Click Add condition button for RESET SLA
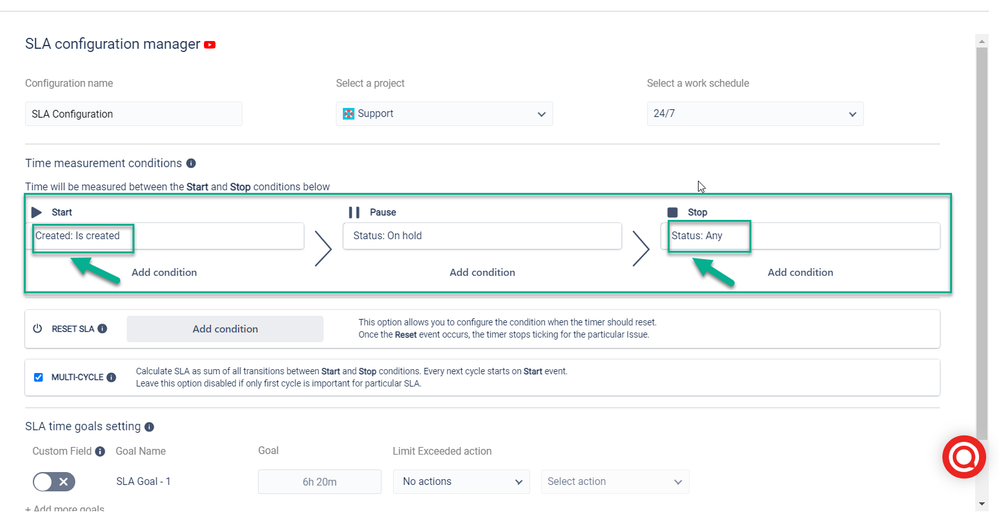 [x=225, y=329]
